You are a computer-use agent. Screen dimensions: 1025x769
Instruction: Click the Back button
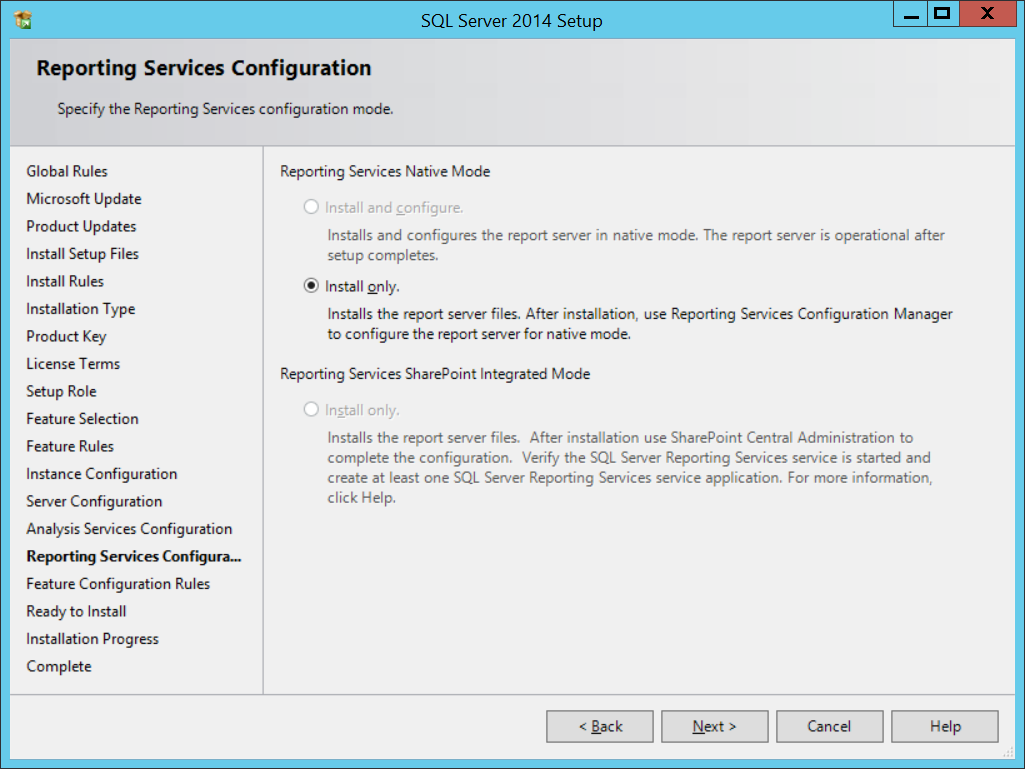coord(599,727)
